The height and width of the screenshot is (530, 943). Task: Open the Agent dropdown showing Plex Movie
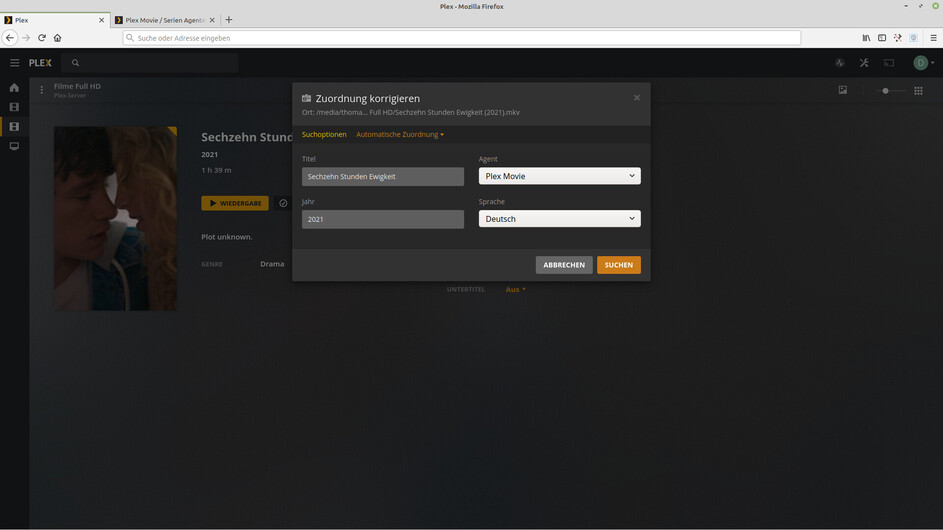coord(559,176)
